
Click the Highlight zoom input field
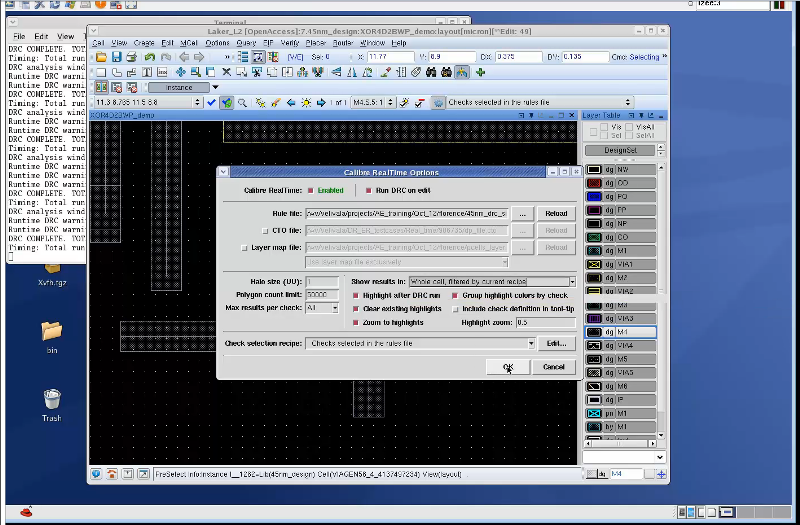click(545, 322)
